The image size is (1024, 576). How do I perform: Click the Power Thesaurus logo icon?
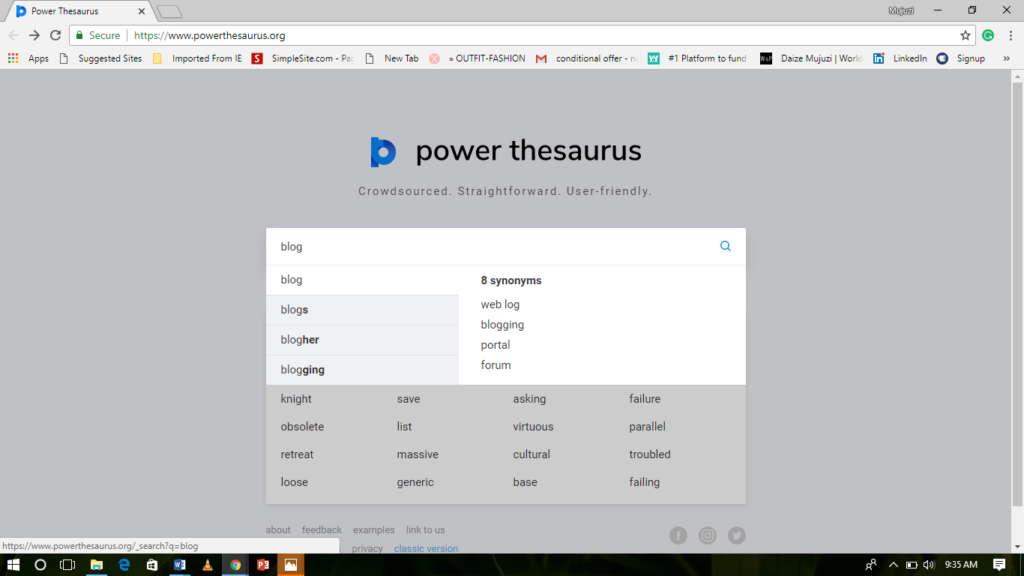click(383, 152)
